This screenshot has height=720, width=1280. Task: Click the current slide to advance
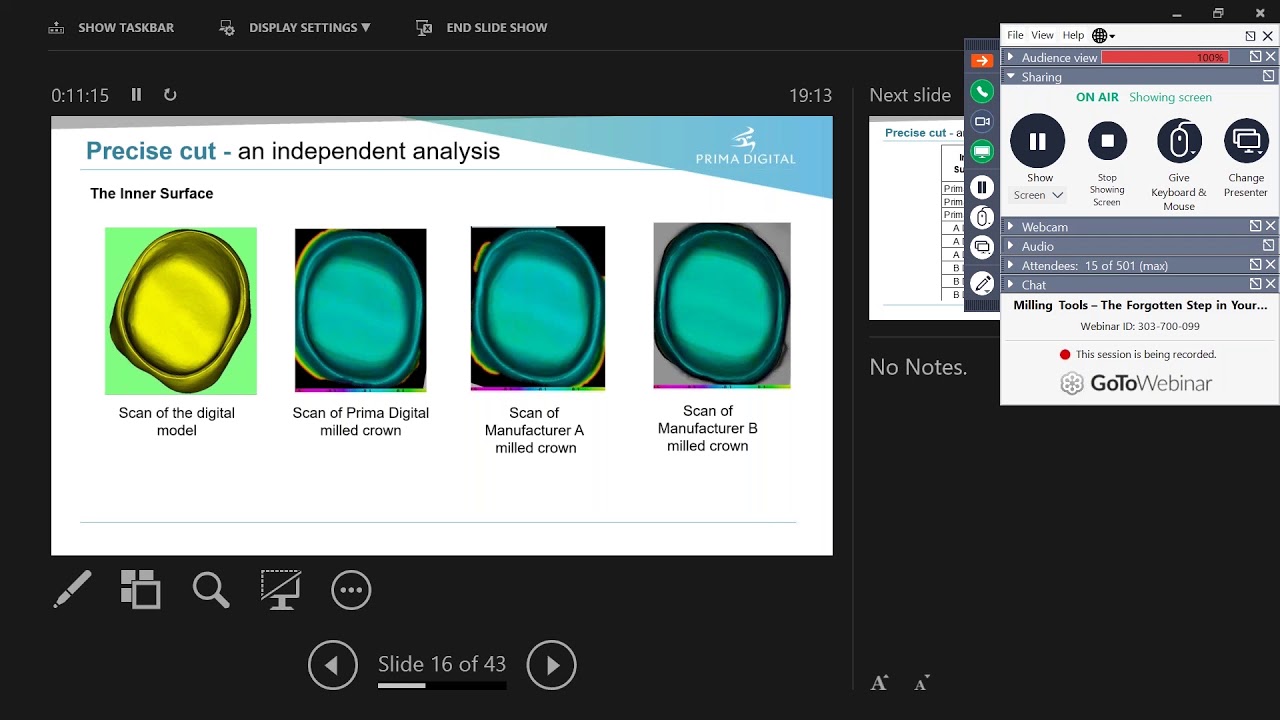tap(442, 336)
